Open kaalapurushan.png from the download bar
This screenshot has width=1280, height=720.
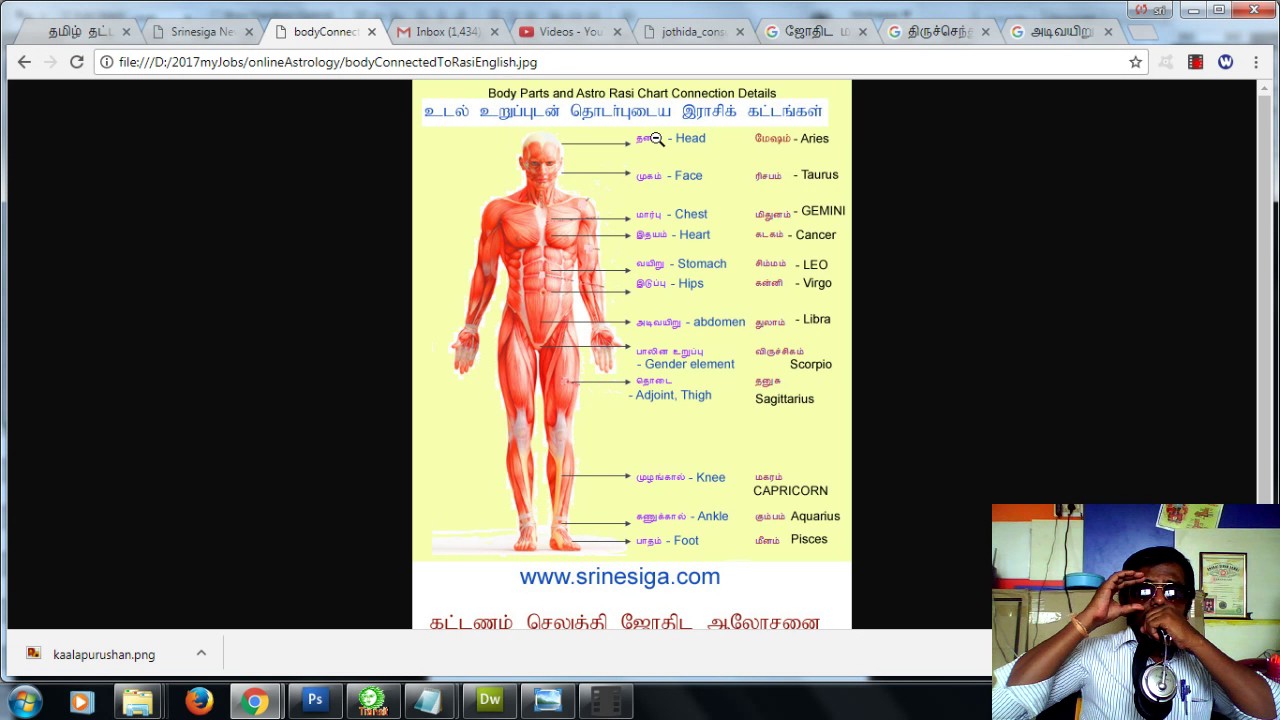[x=103, y=654]
